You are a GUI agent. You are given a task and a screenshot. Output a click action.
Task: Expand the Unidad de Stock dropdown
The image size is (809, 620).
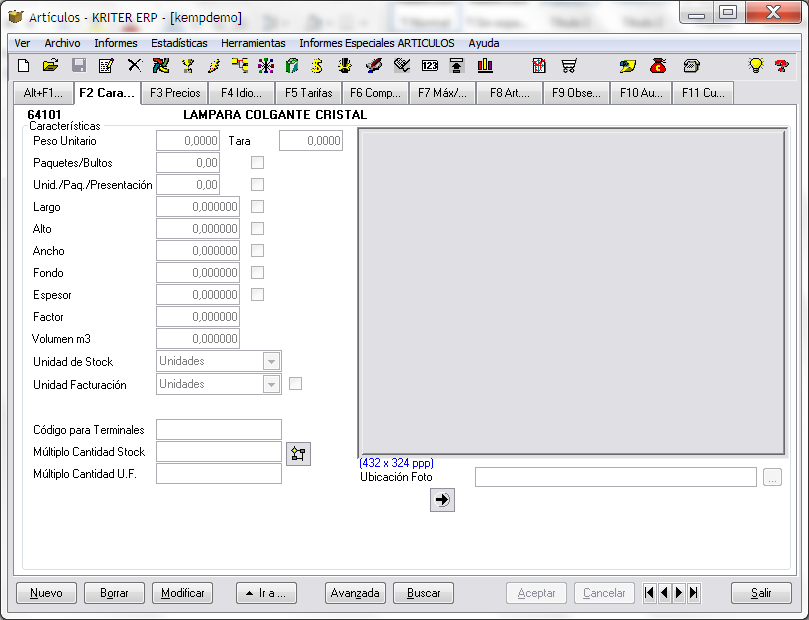(x=271, y=362)
